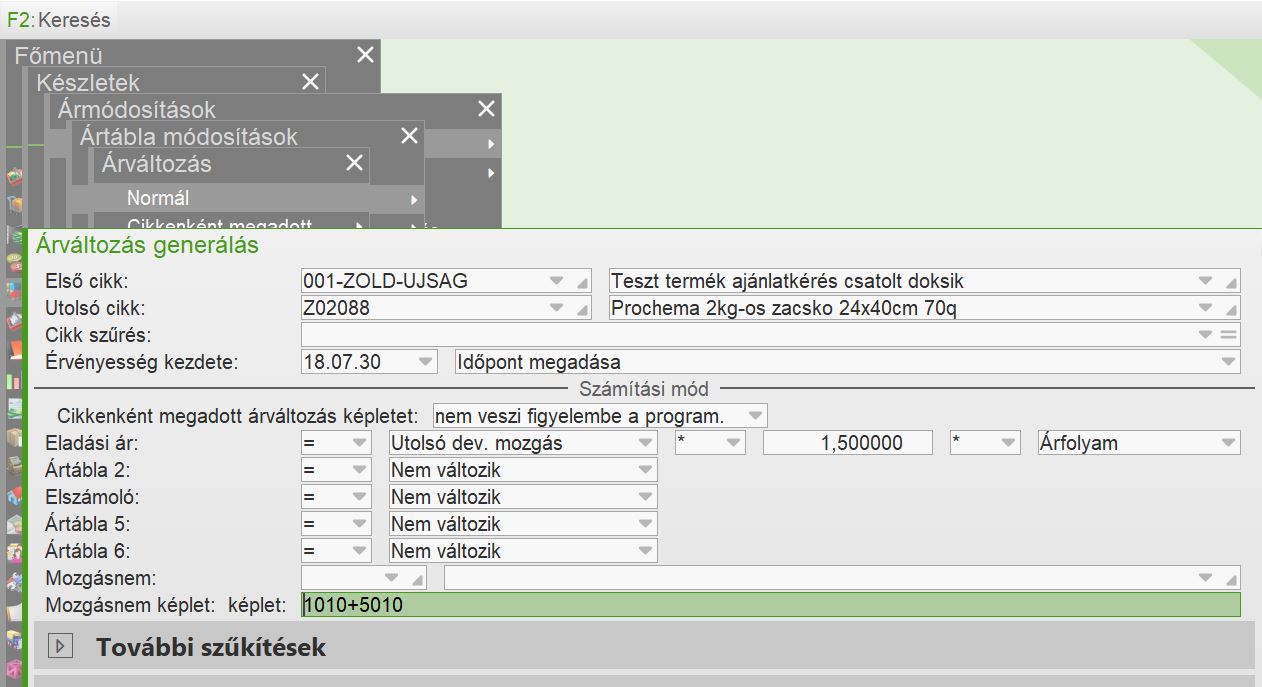Viewport: 1262px width, 687px height.
Task: Open the multiply operator dropdown before 1,500000
Action: [x=734, y=443]
